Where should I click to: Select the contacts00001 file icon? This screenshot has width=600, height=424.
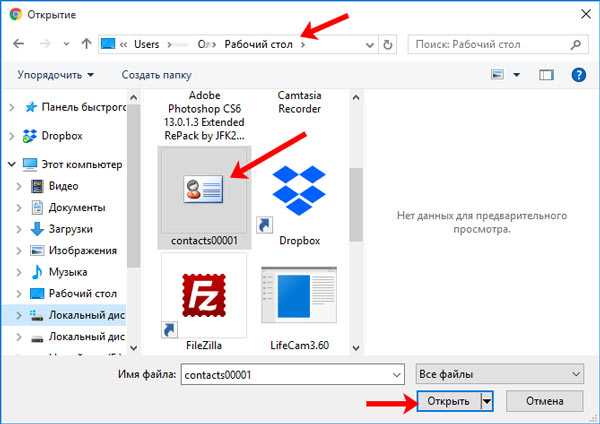pos(203,189)
